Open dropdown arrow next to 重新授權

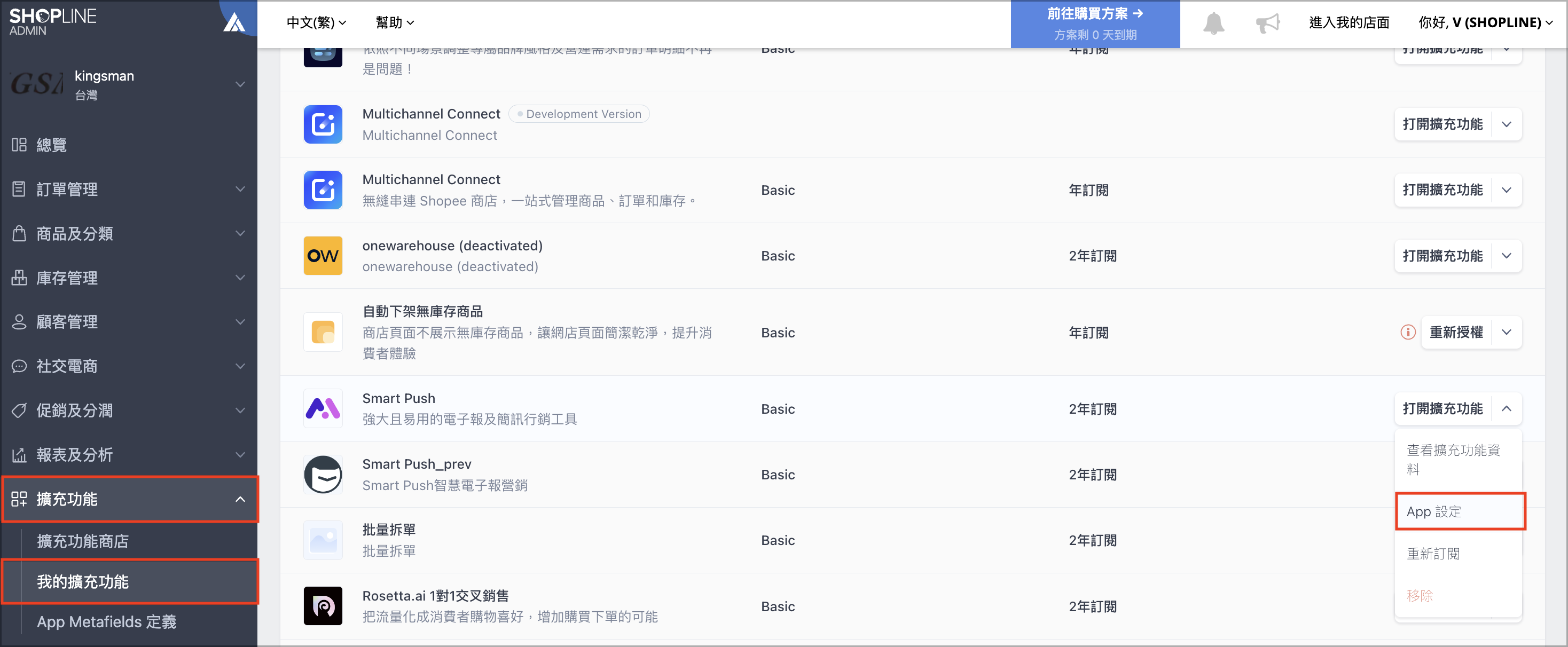(x=1506, y=333)
